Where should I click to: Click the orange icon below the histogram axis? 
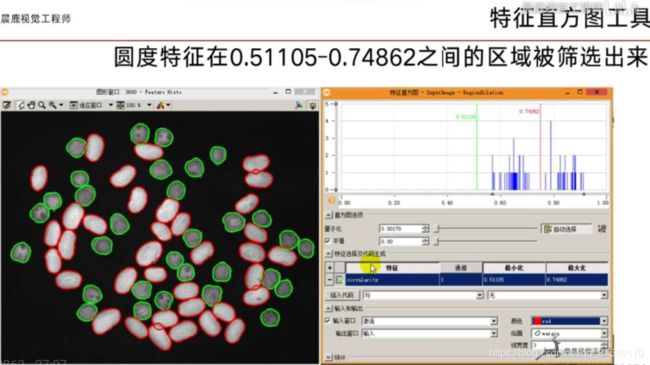(x=331, y=201)
